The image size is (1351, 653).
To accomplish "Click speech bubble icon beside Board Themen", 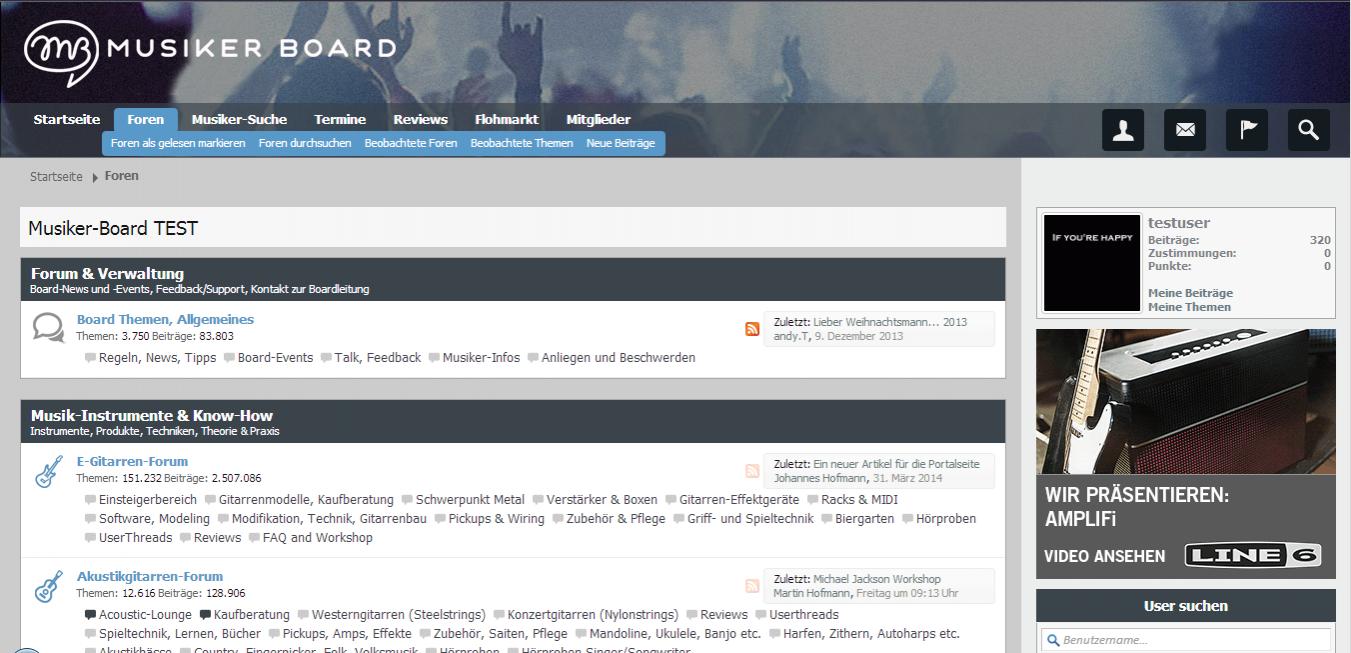I will tap(48, 328).
